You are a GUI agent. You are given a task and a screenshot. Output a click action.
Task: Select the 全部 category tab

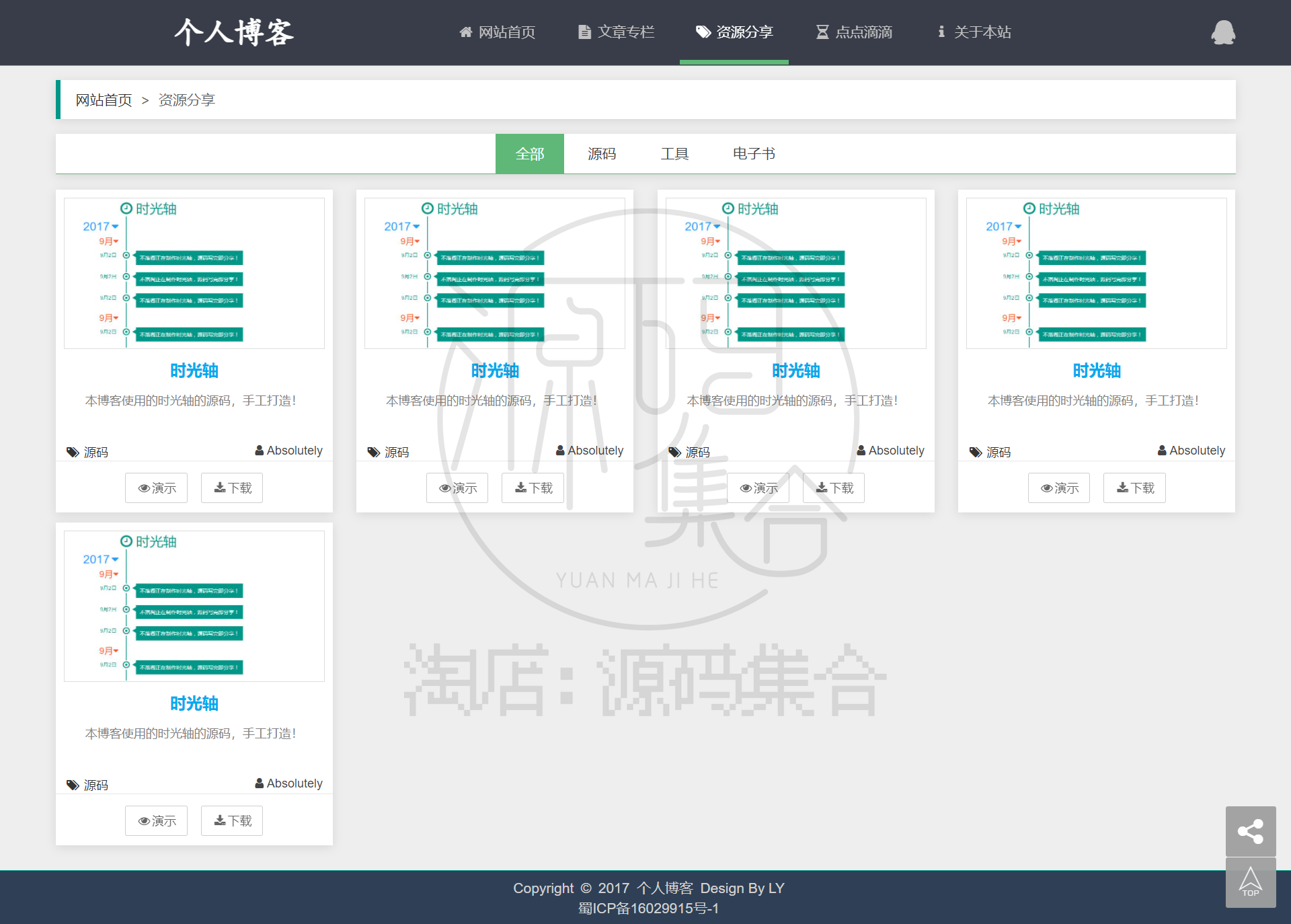[530, 154]
